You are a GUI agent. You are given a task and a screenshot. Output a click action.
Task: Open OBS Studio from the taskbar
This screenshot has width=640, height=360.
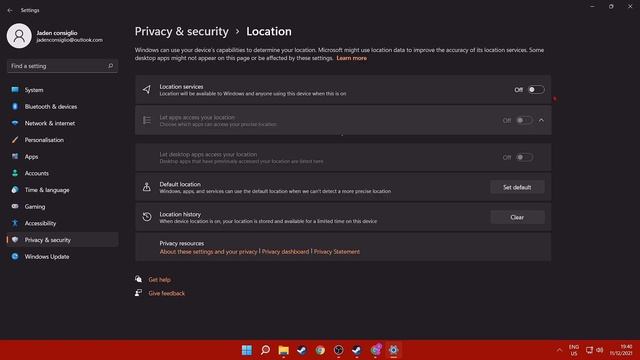pos(338,350)
